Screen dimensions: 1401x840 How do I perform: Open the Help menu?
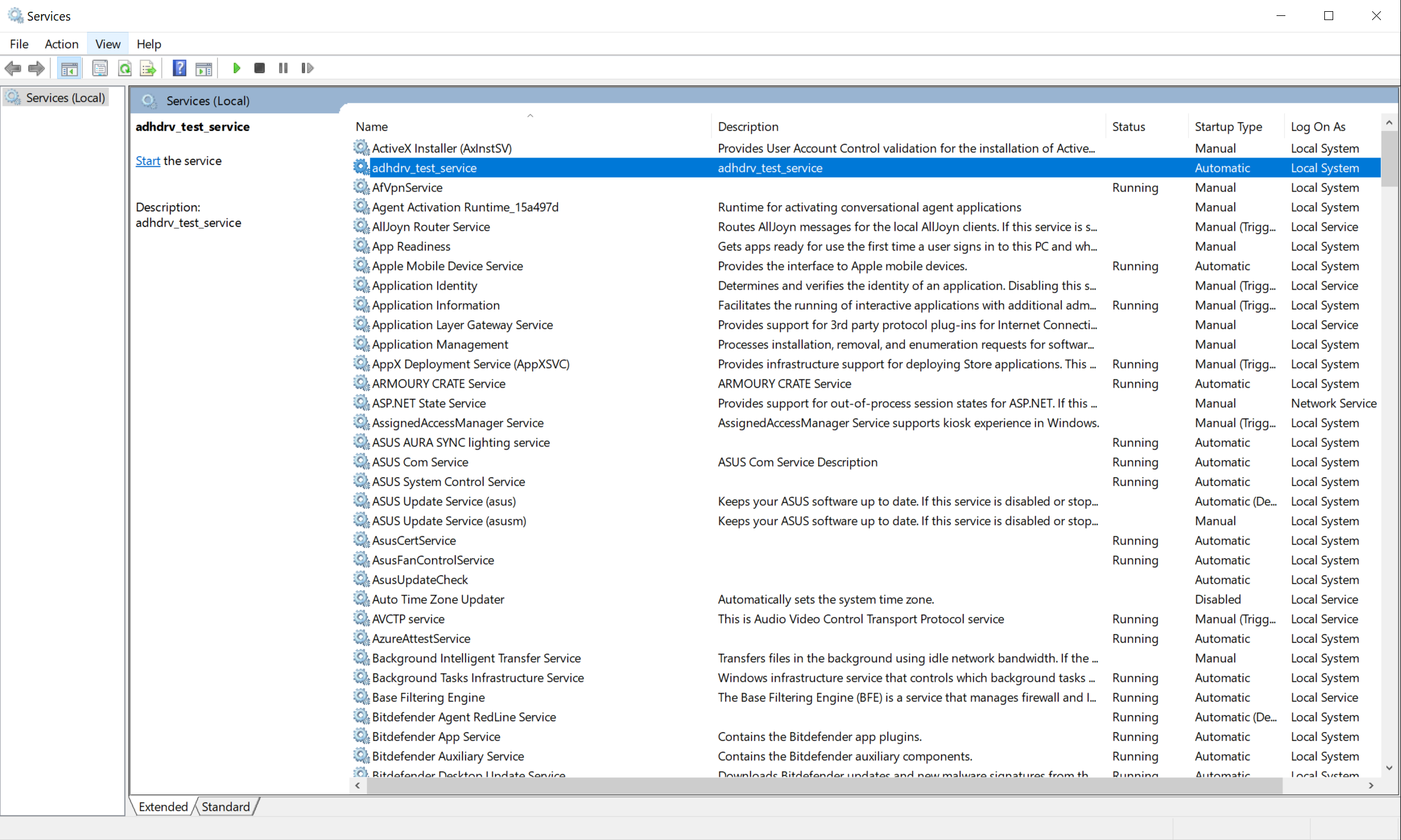point(149,44)
